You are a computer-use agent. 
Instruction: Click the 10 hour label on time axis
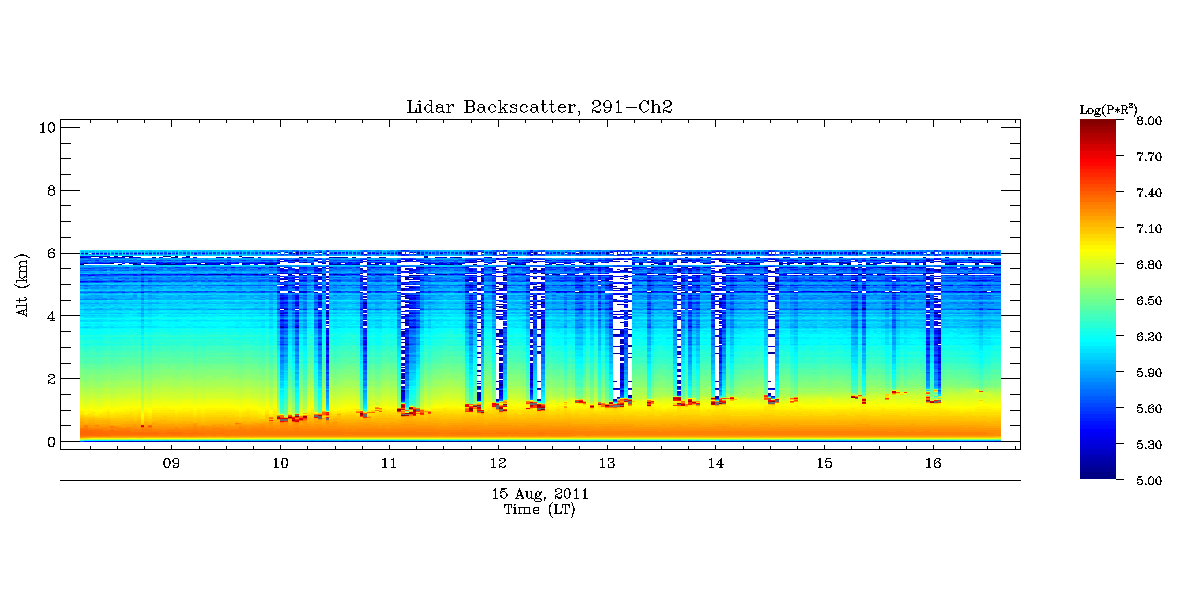point(280,464)
